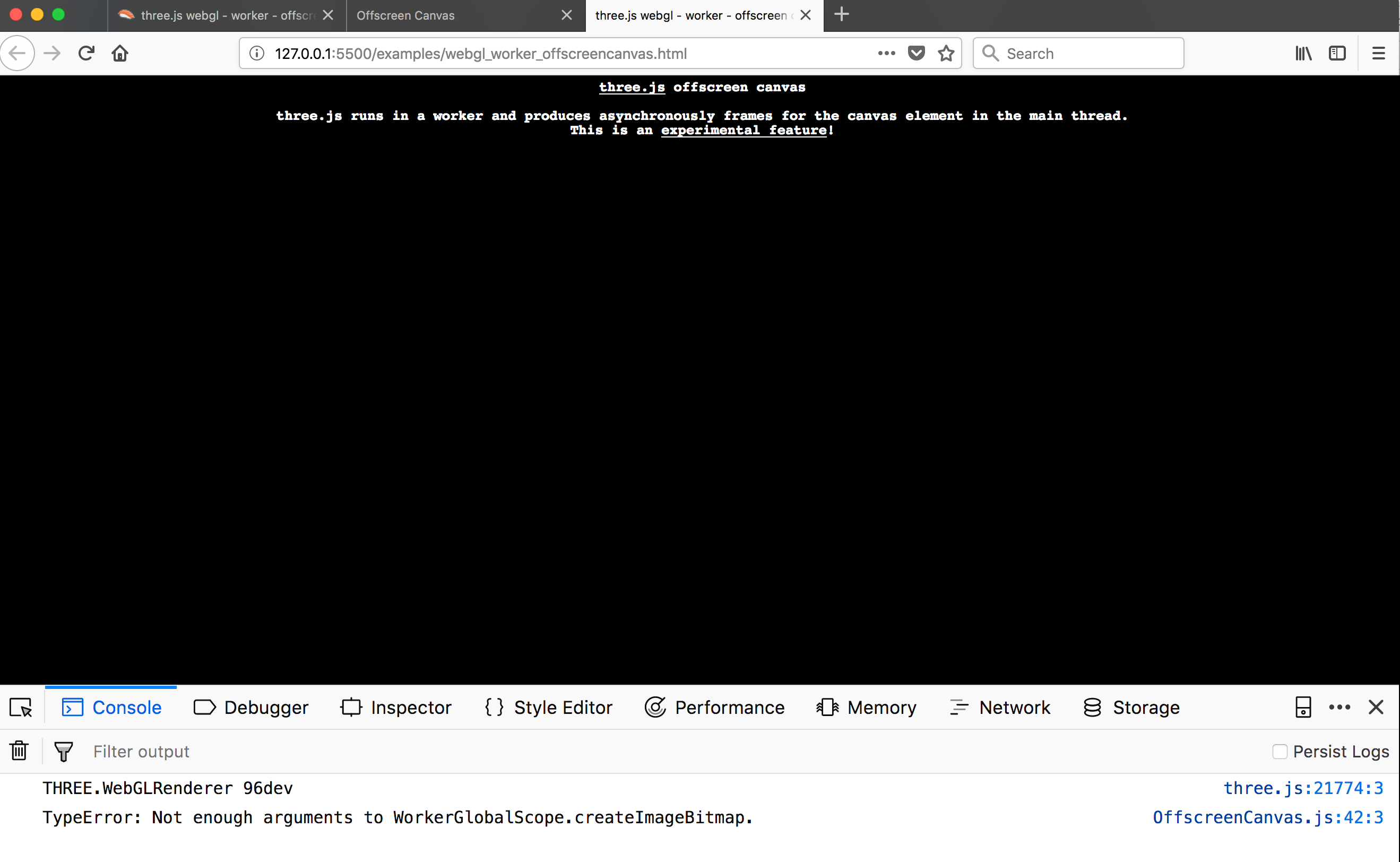Switch to the Offscreen Canvas tab

pyautogui.click(x=406, y=15)
